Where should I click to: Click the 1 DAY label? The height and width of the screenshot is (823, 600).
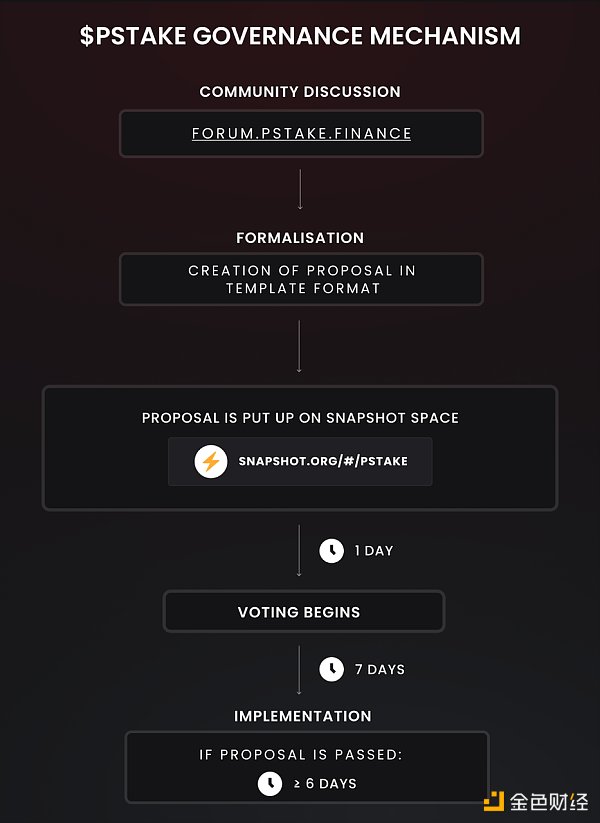coord(374,551)
